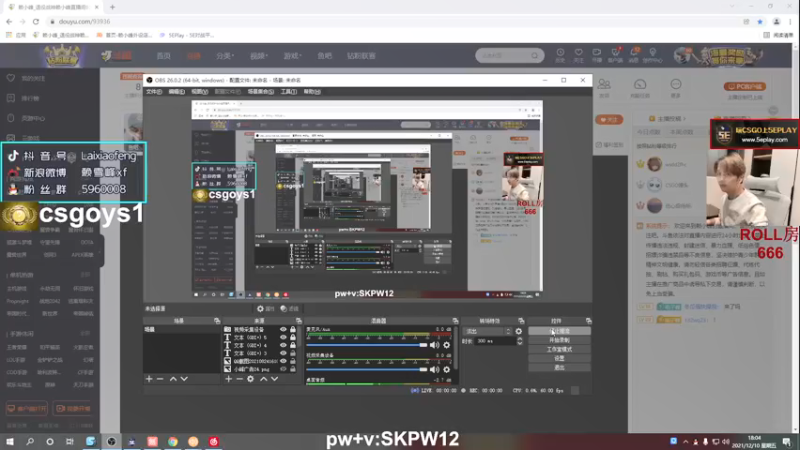Pop out the 来源 dock panel icon
This screenshot has height=450, width=800.
pos(299,321)
